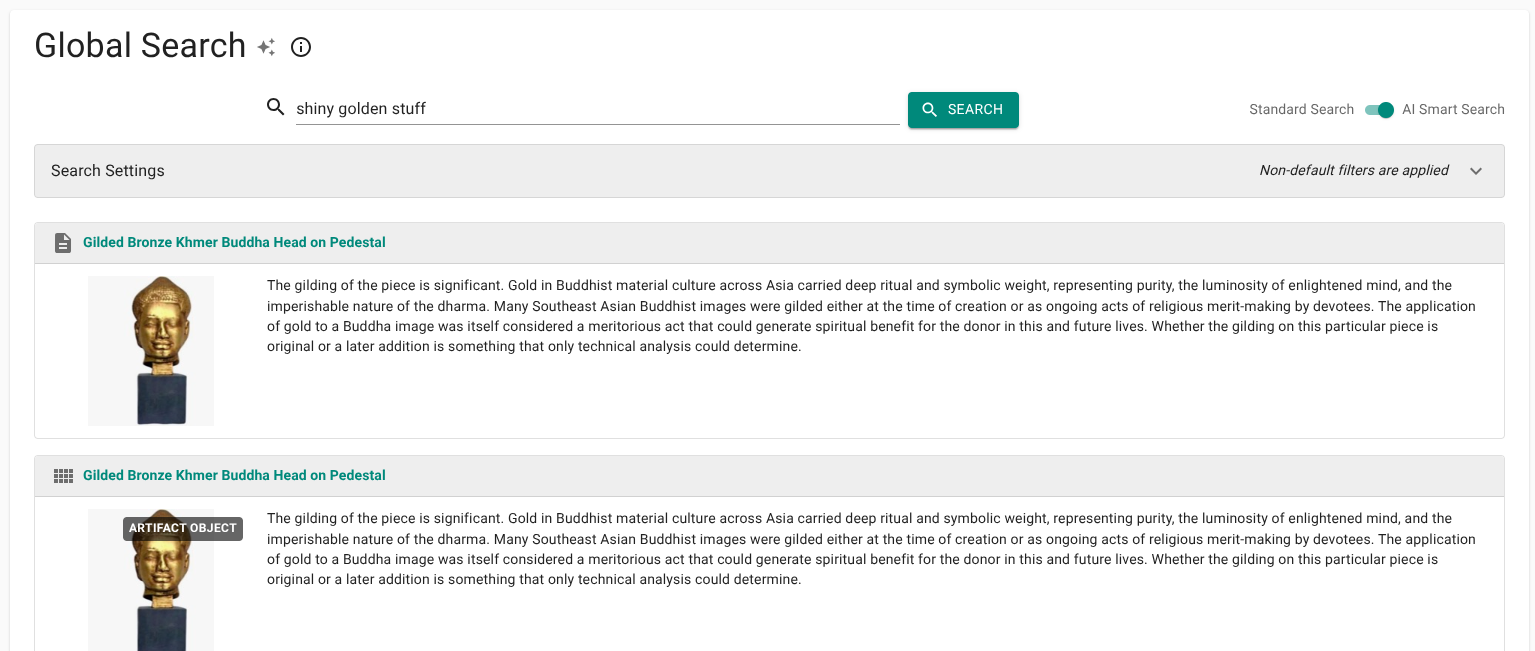Click the magnifier icon inside the SEARCH button

click(930, 110)
